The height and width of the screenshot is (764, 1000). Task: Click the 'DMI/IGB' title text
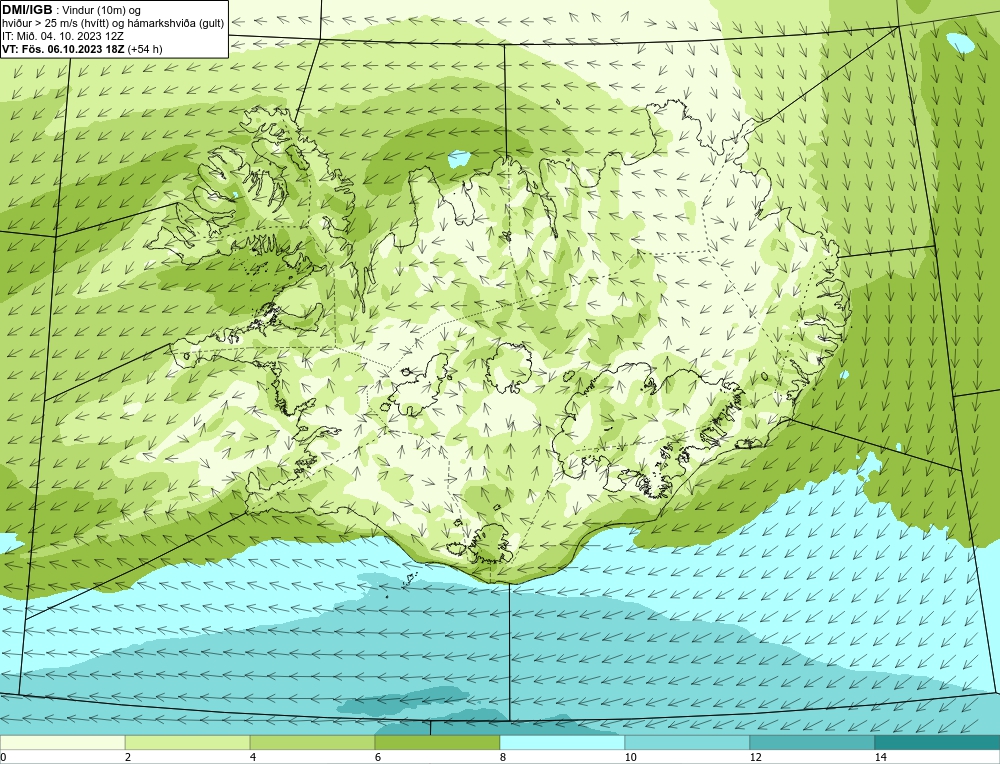(27, 10)
